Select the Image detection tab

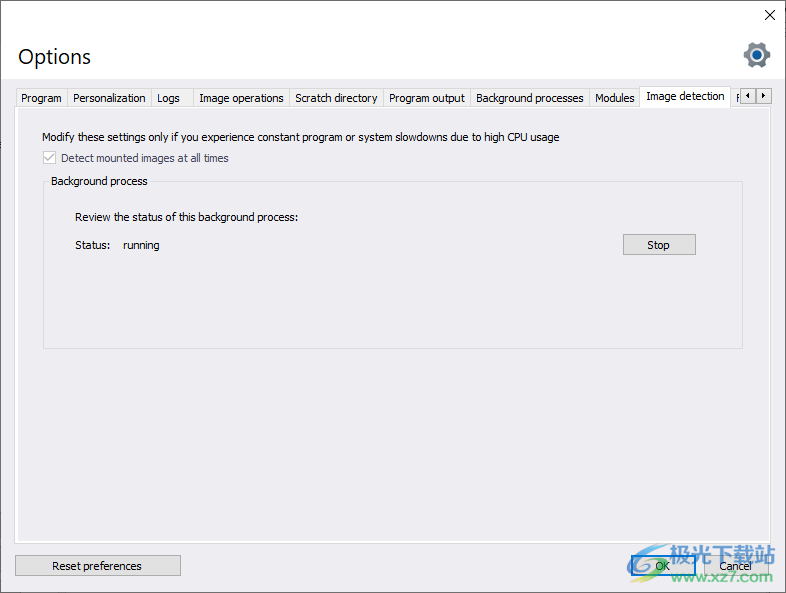click(x=685, y=96)
